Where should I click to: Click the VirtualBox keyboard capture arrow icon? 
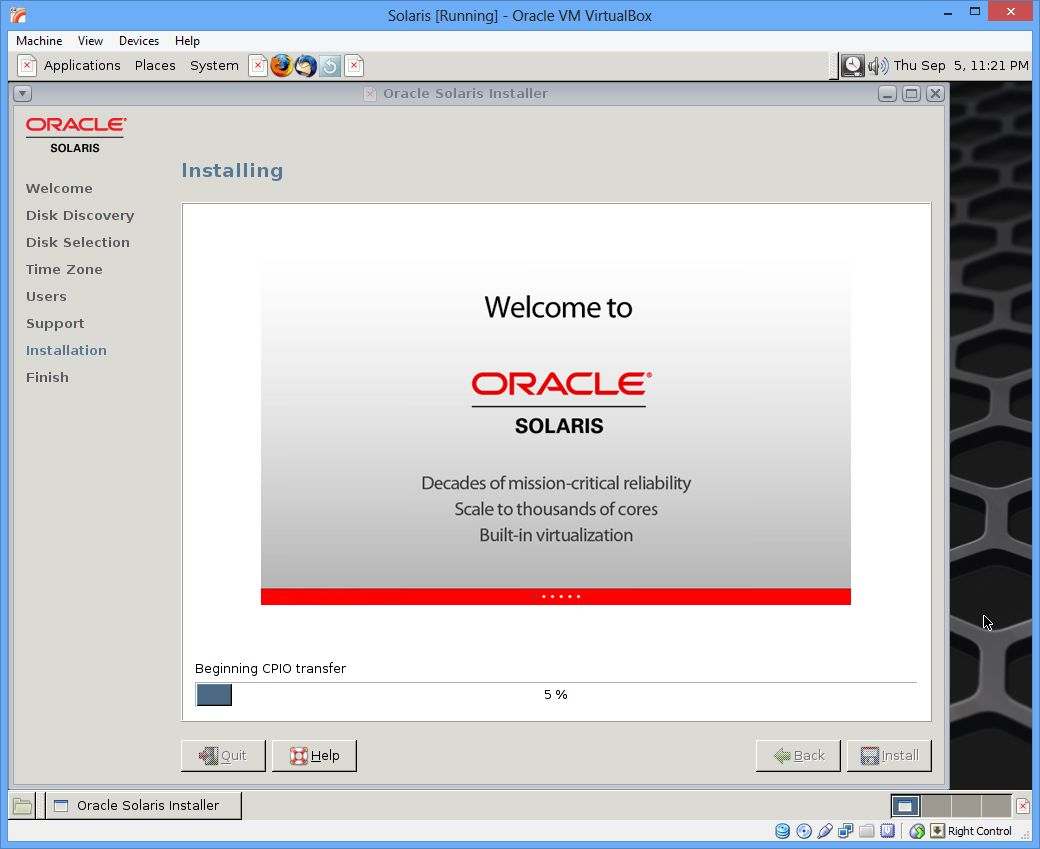pyautogui.click(x=937, y=831)
